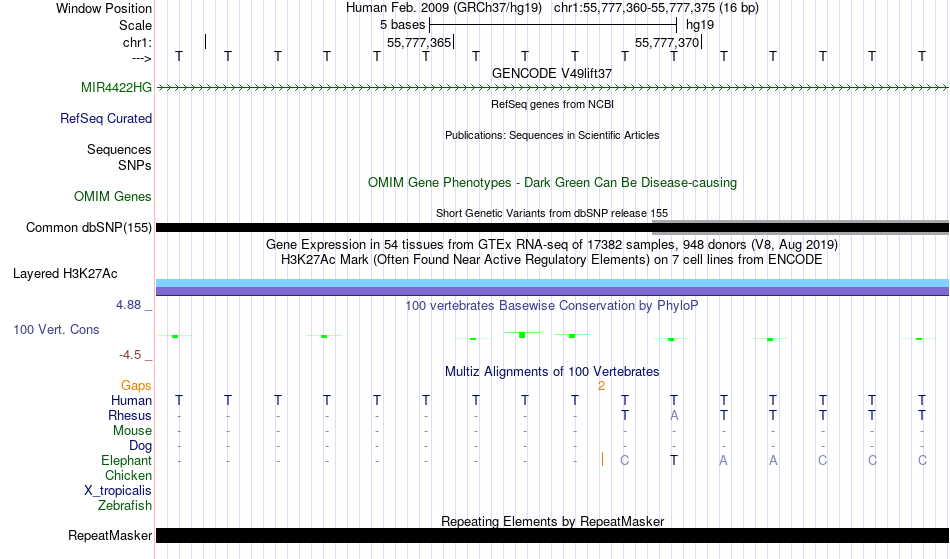Click the 55,777,370 position marker

coord(668,42)
